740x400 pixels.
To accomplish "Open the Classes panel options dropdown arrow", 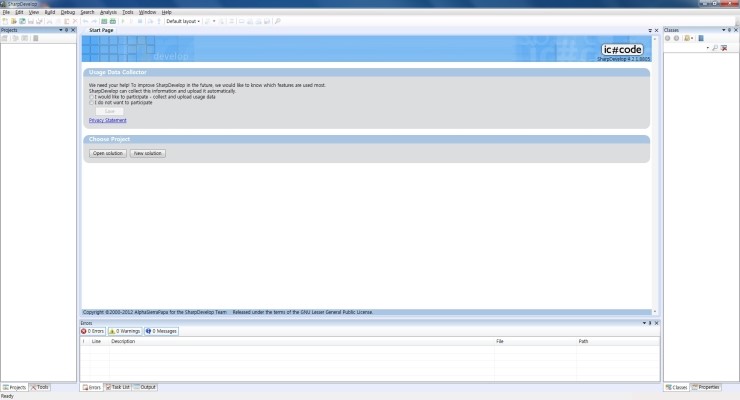I will (723, 30).
